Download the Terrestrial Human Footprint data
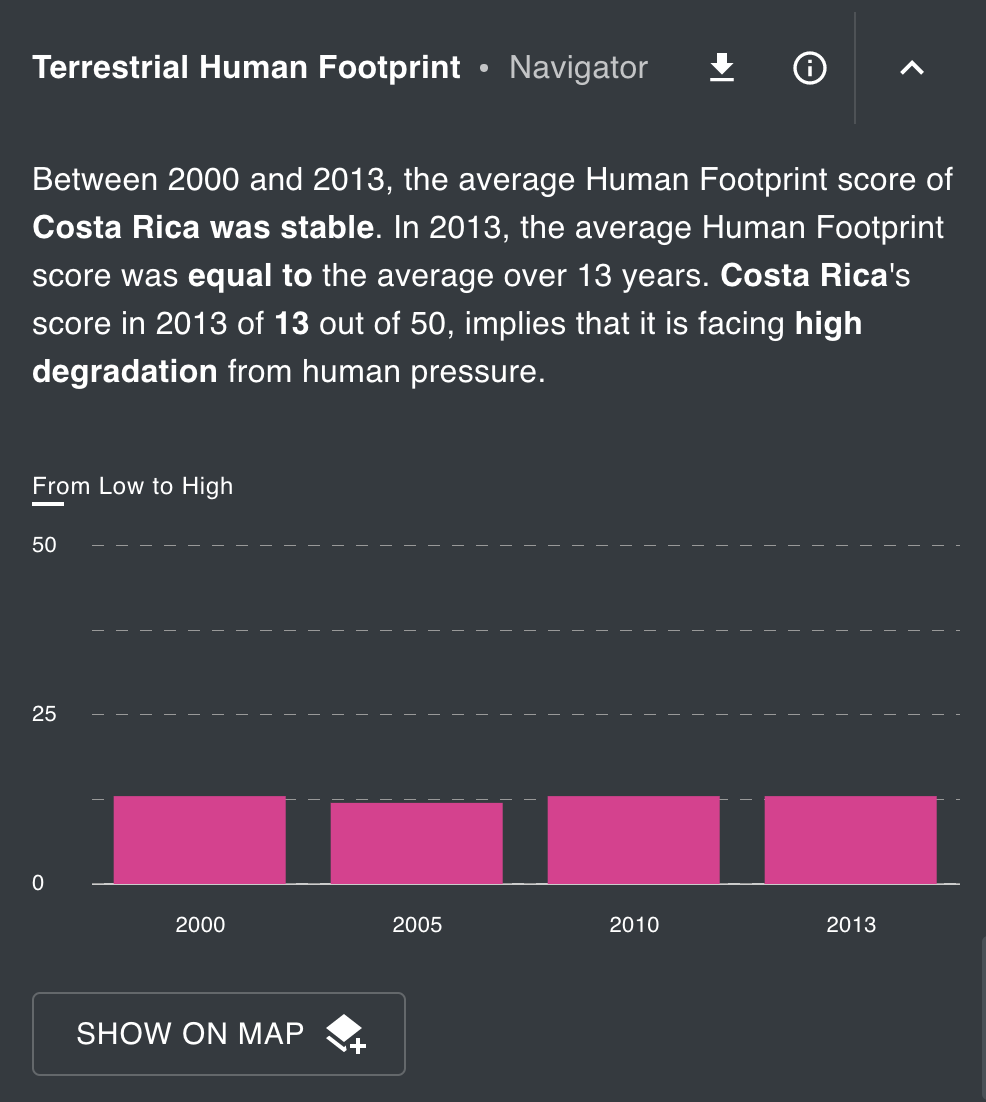986x1102 pixels. 721,68
